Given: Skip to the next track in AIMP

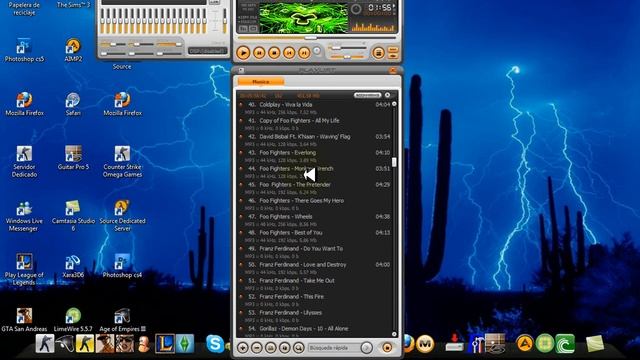Looking at the screenshot, I should pyautogui.click(x=304, y=53).
